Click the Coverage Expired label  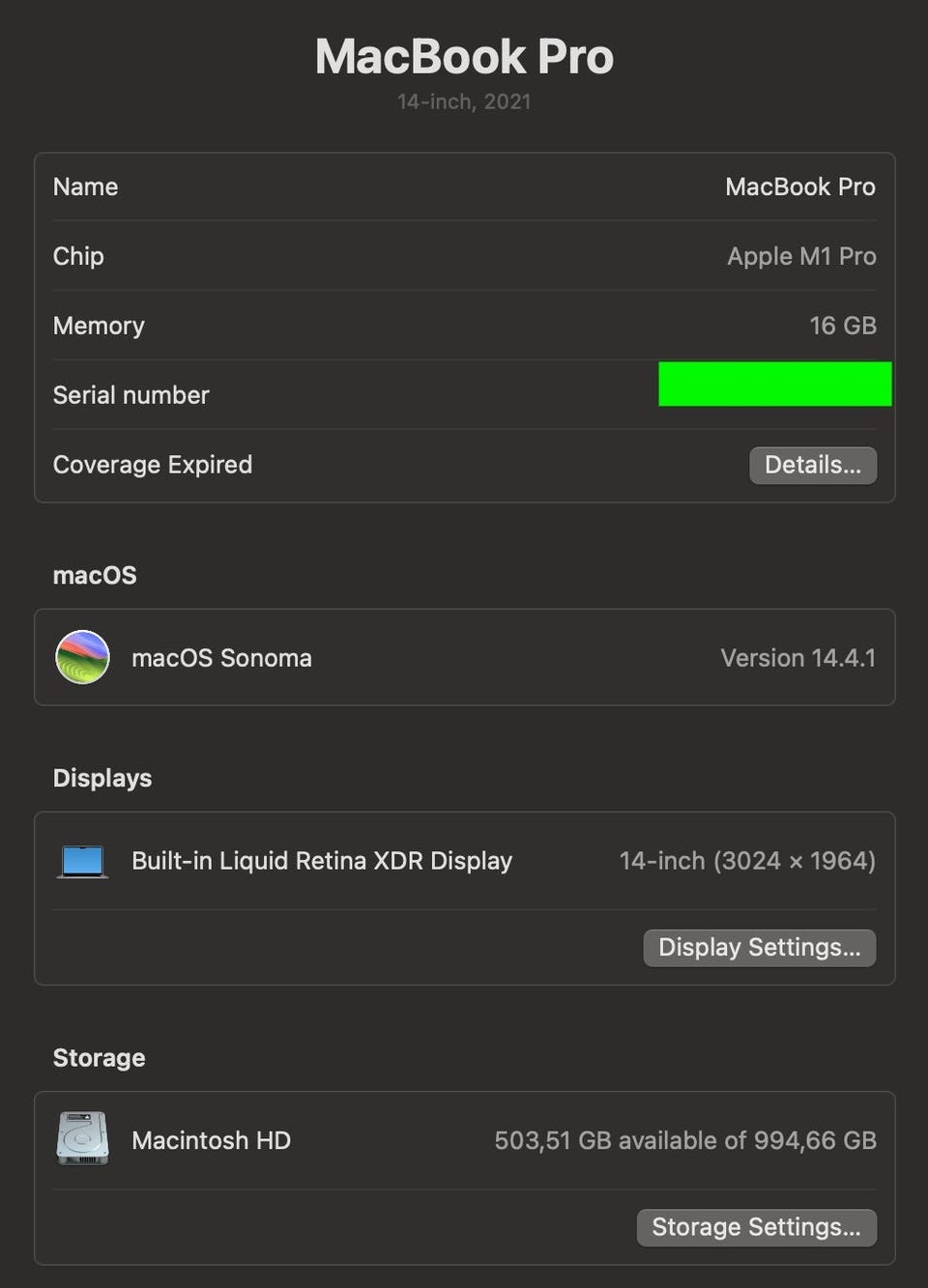152,465
